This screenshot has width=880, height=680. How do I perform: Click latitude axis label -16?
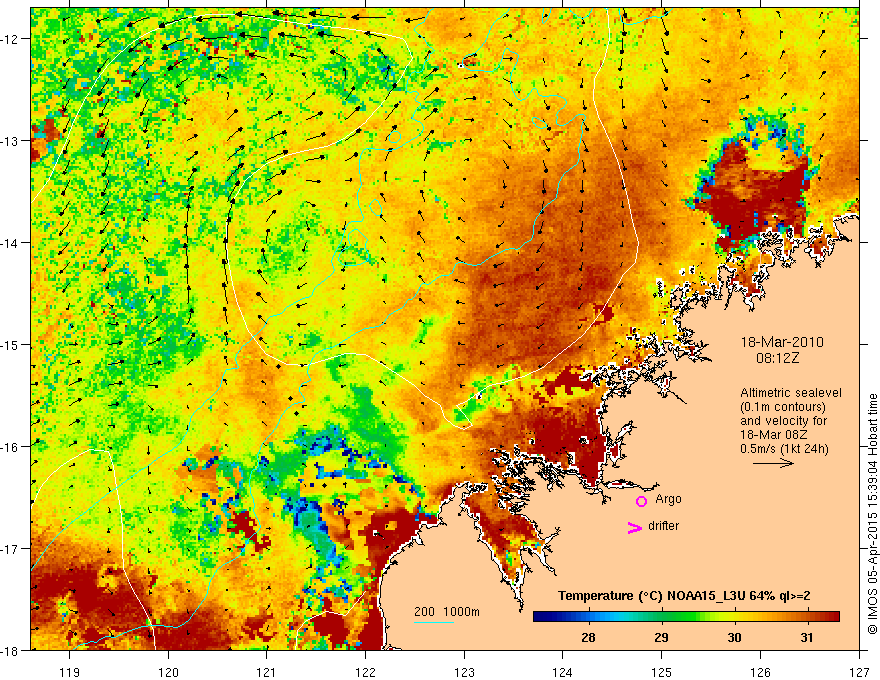point(11,447)
